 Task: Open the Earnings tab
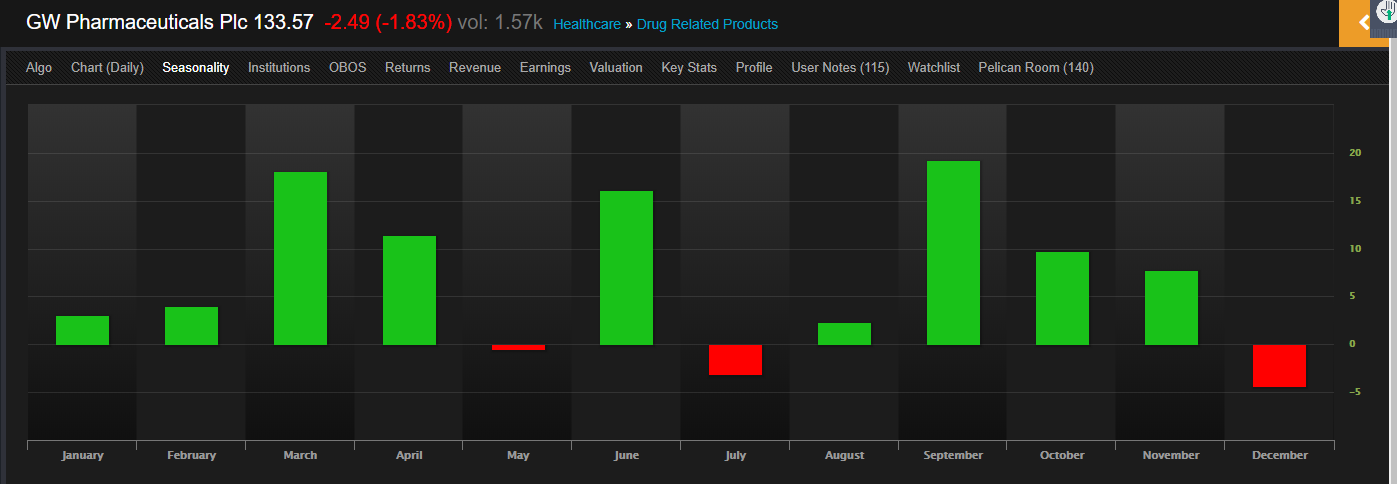545,68
